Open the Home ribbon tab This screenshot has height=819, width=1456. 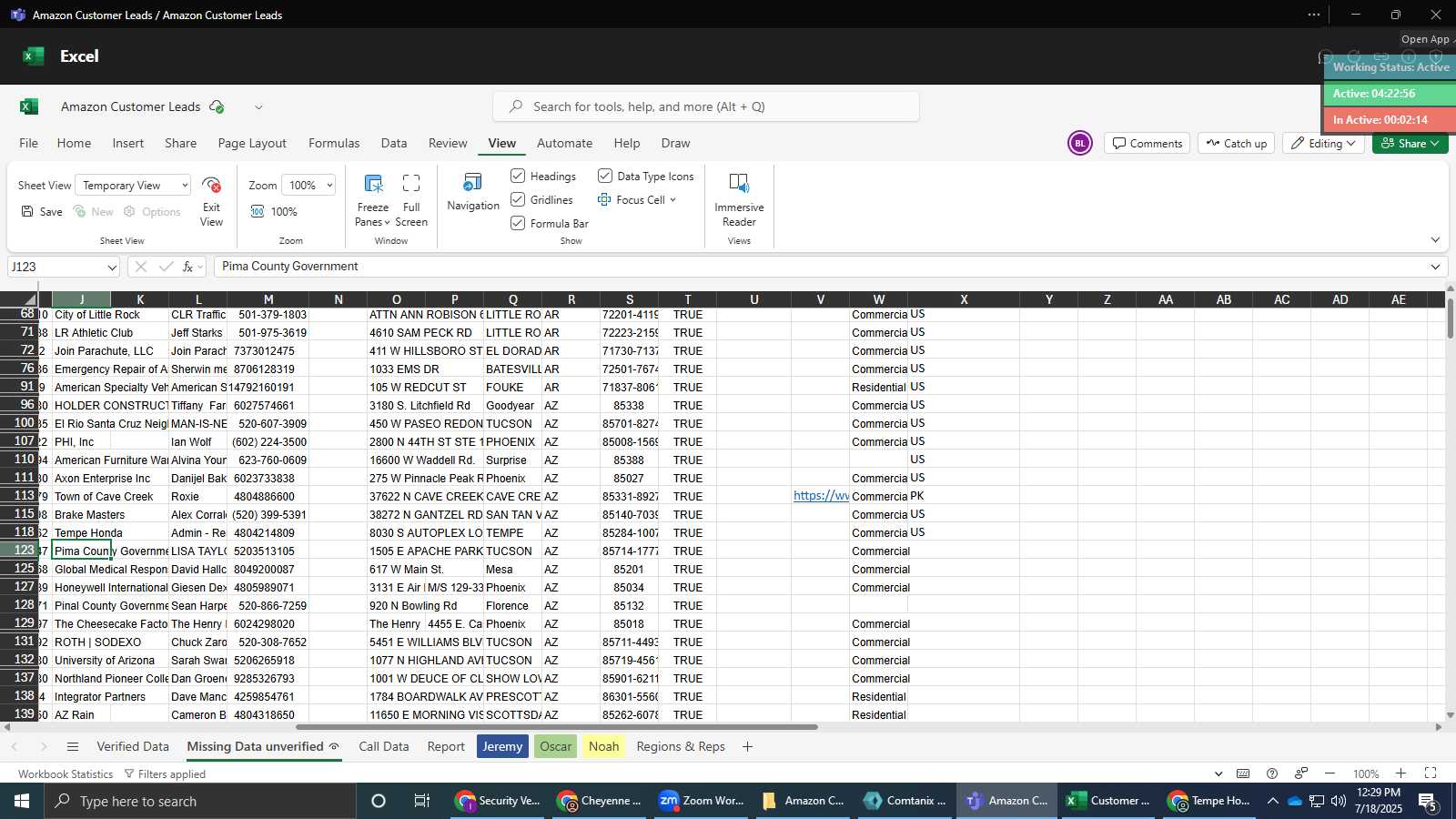coord(74,143)
